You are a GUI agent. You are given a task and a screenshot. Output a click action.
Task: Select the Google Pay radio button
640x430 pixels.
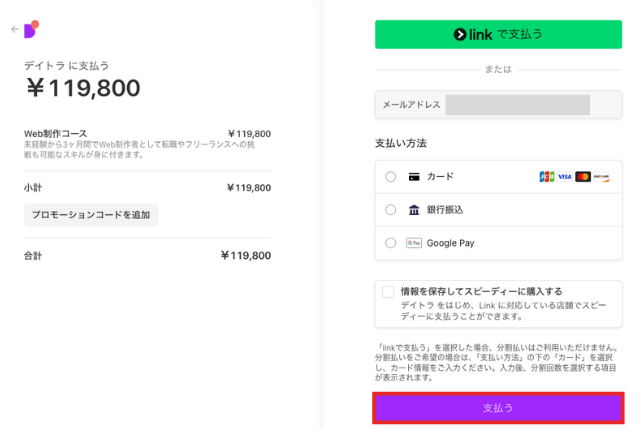point(391,243)
